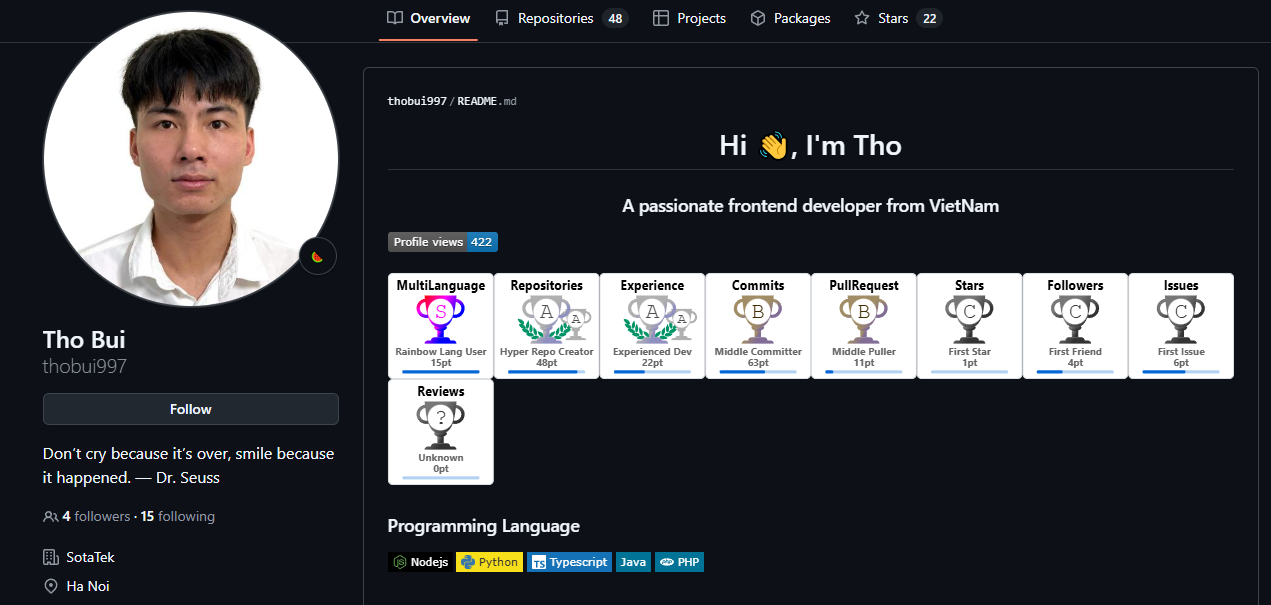Click the Repositories trophy icon
The image size is (1271, 605).
tap(547, 318)
